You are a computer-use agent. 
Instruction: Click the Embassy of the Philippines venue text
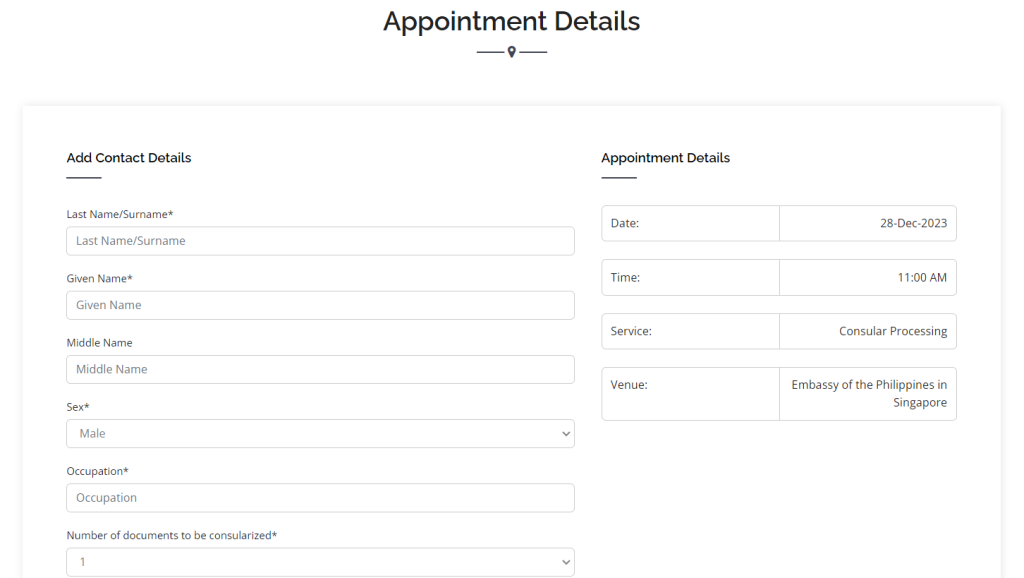[x=869, y=393]
